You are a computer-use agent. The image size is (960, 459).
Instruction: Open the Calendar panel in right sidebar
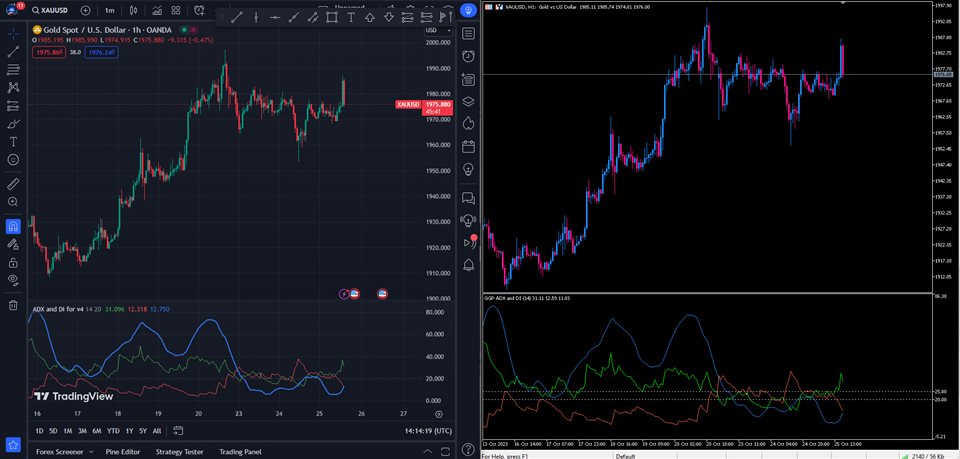468,146
